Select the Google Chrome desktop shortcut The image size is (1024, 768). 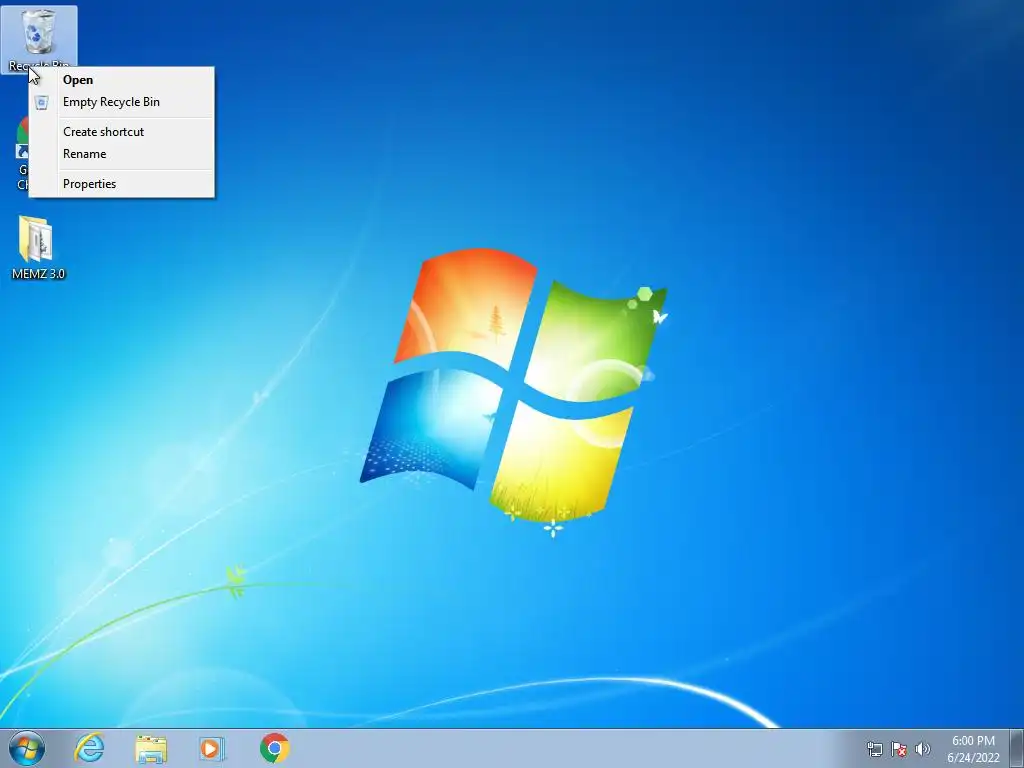pos(21,154)
